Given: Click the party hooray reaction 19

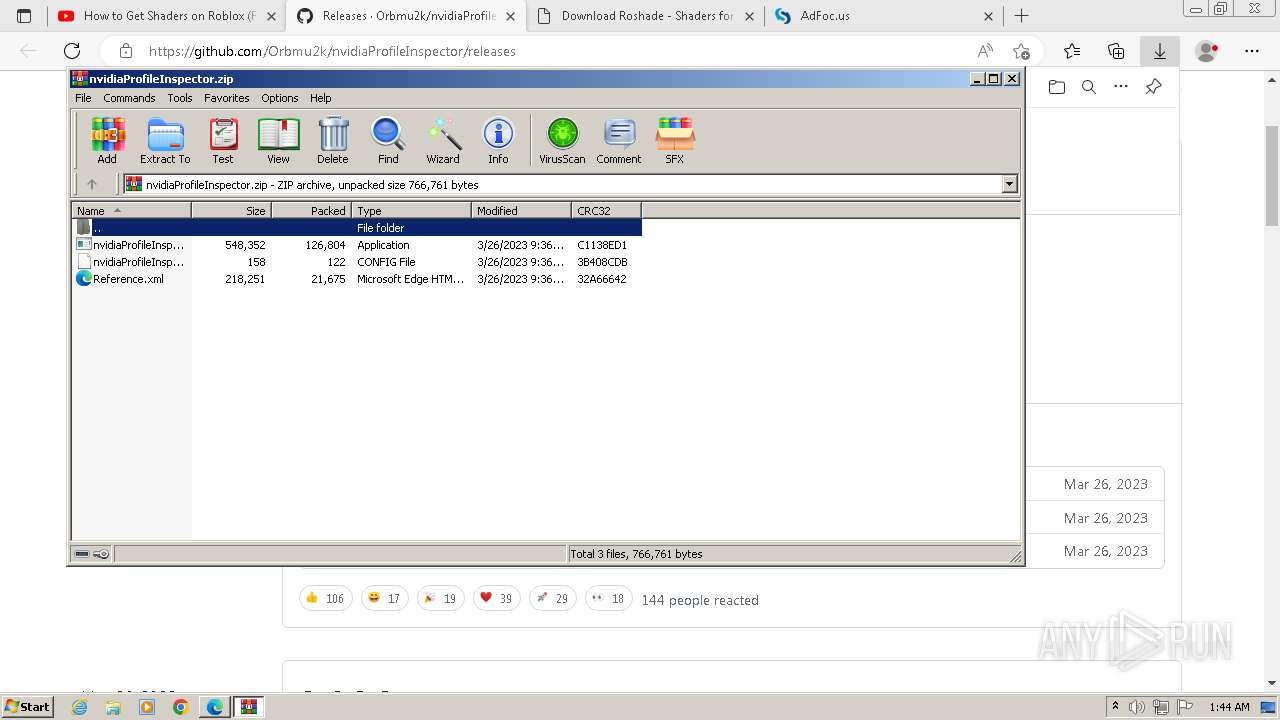Looking at the screenshot, I should 440,598.
